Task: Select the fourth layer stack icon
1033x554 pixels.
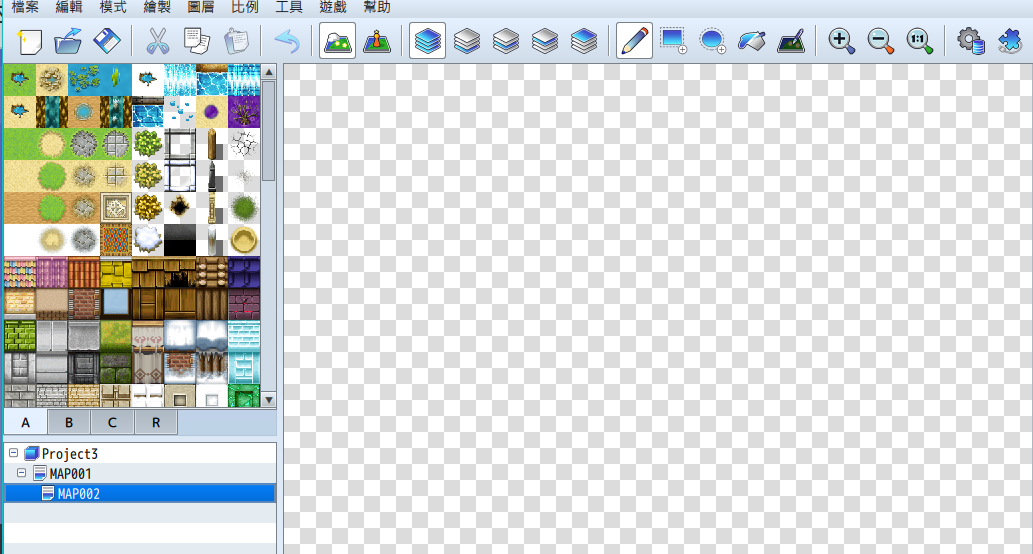Action: [x=545, y=42]
